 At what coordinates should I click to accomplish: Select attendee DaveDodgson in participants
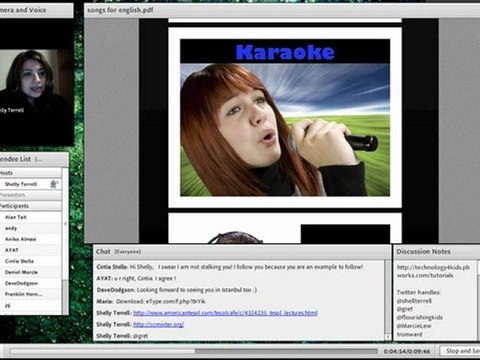31,283
